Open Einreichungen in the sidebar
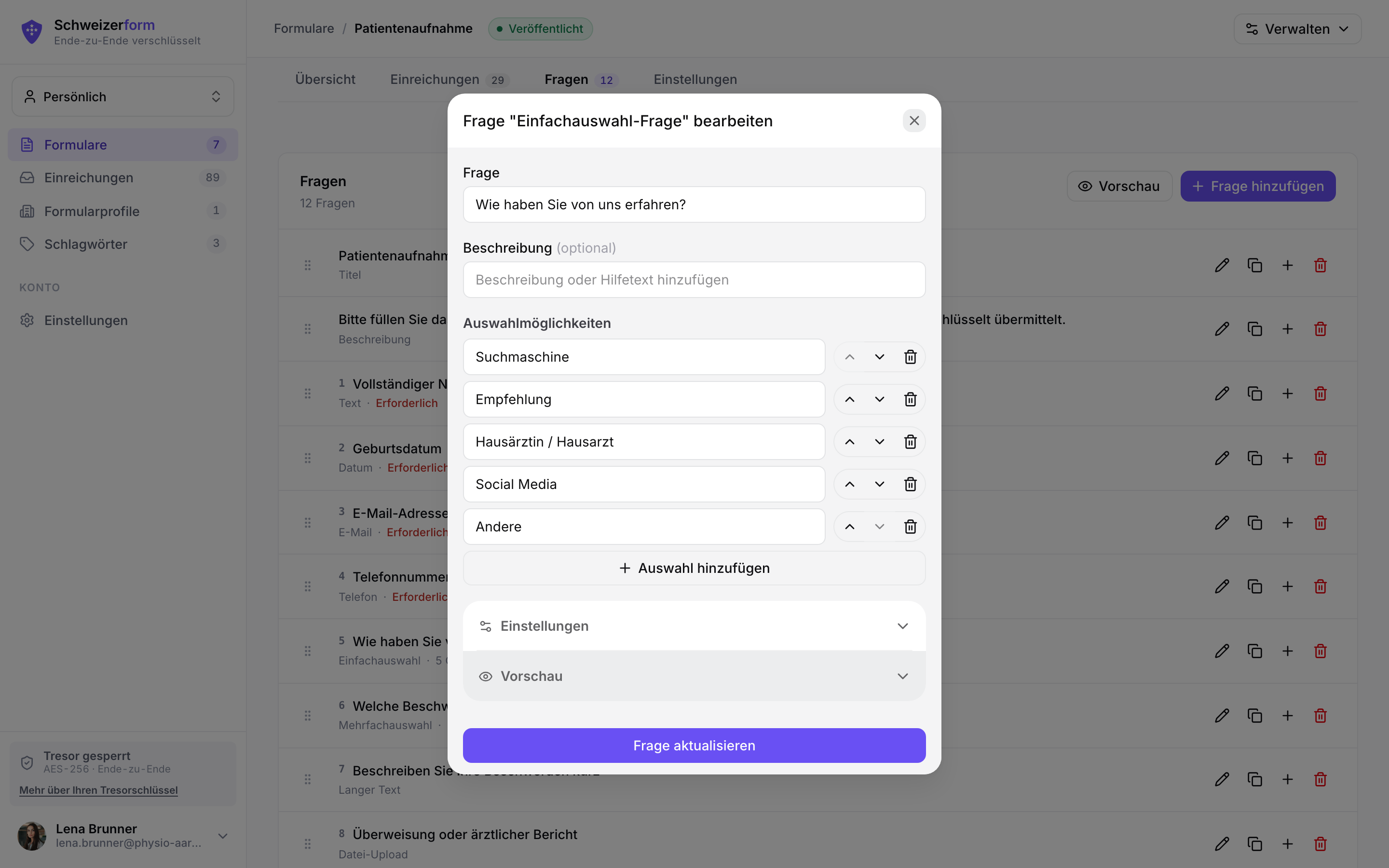Image resolution: width=1389 pixels, height=868 pixels. 123,178
